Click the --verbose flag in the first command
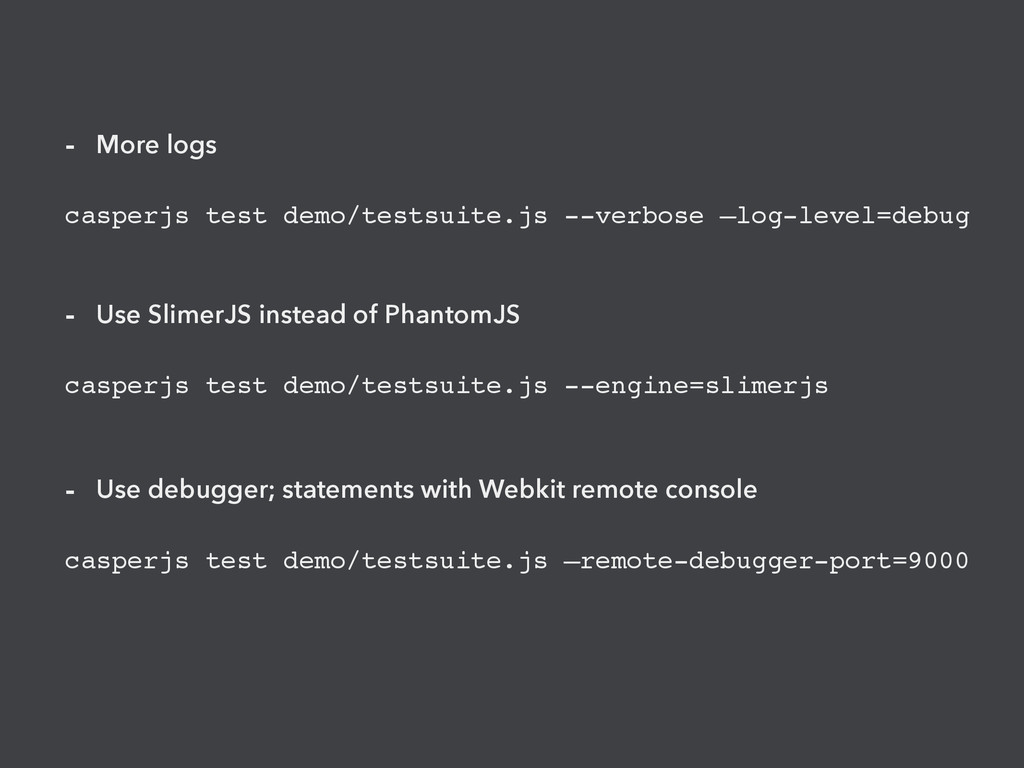The width and height of the screenshot is (1024, 768). pos(633,217)
